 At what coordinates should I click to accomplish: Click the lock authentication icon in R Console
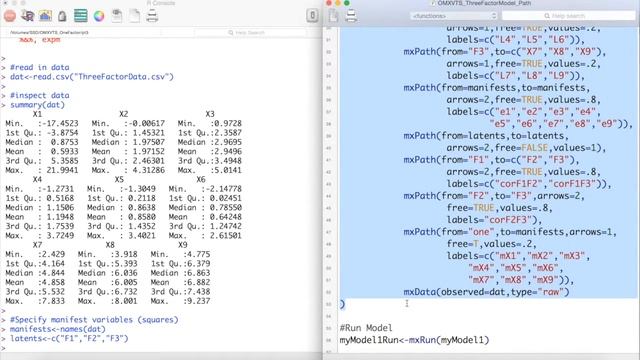pos(62,16)
